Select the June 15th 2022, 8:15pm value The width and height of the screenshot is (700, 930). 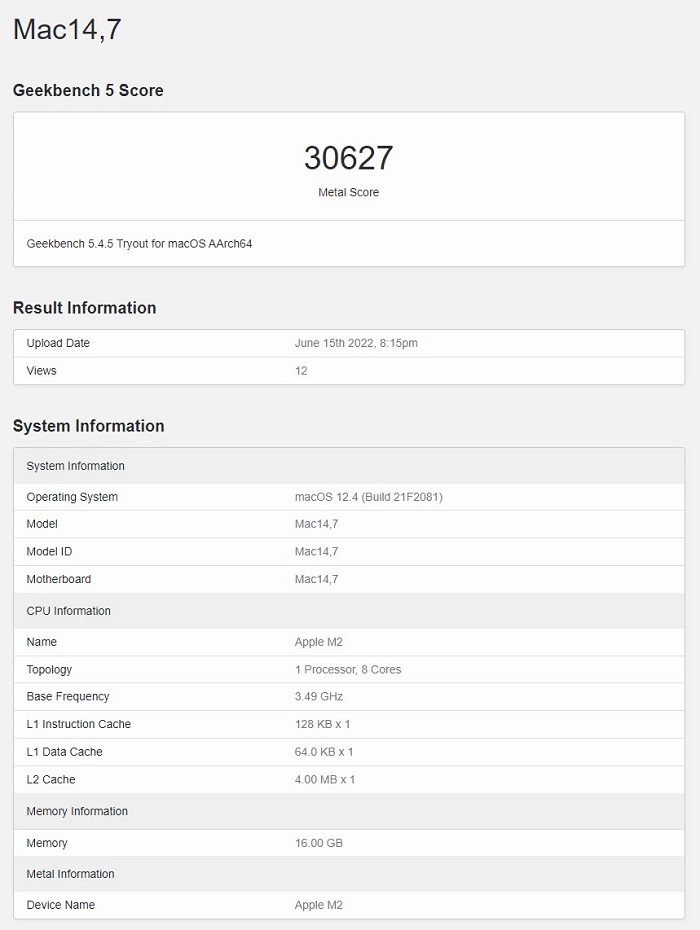point(356,343)
